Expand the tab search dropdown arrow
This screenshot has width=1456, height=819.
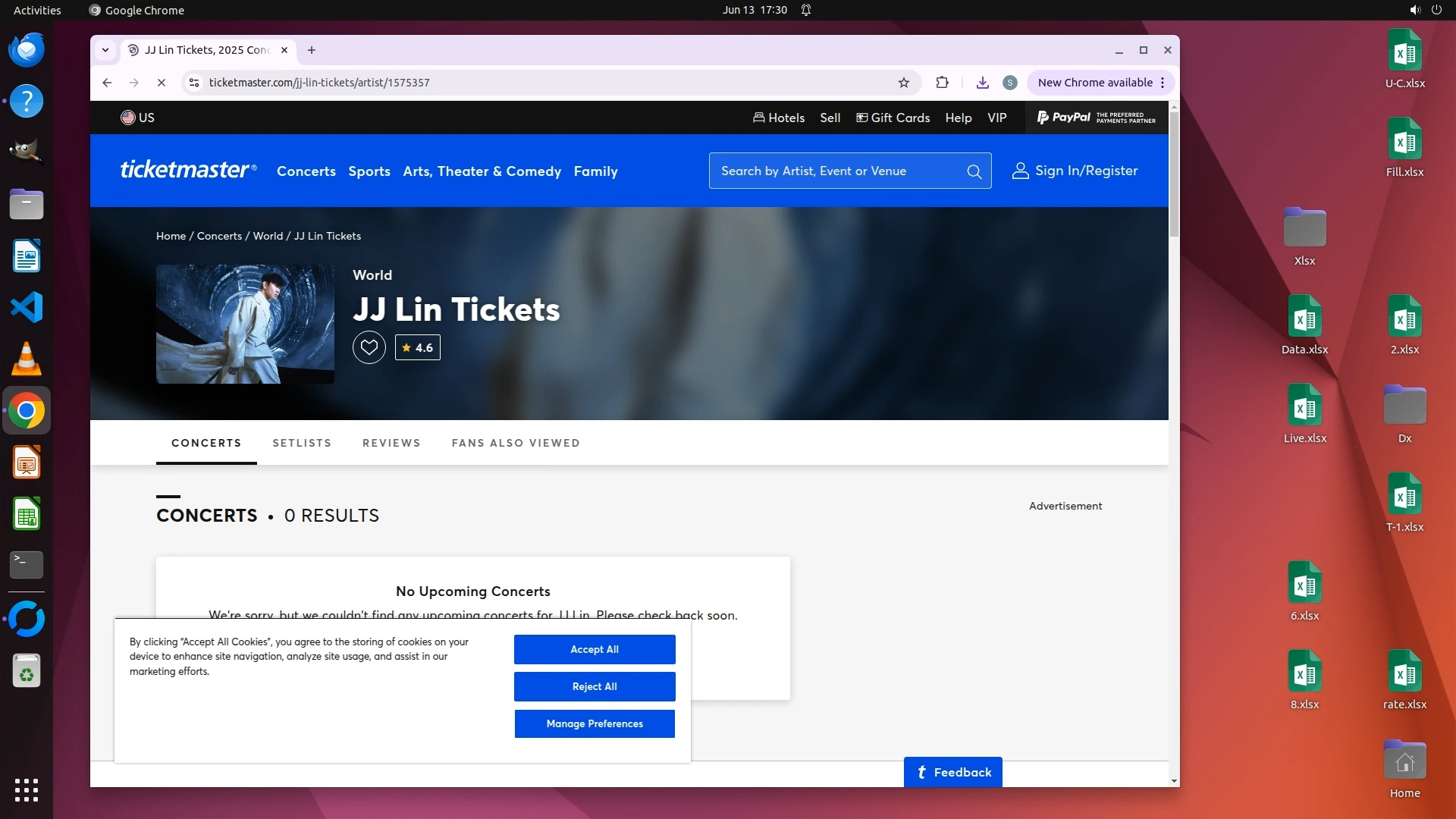point(105,50)
